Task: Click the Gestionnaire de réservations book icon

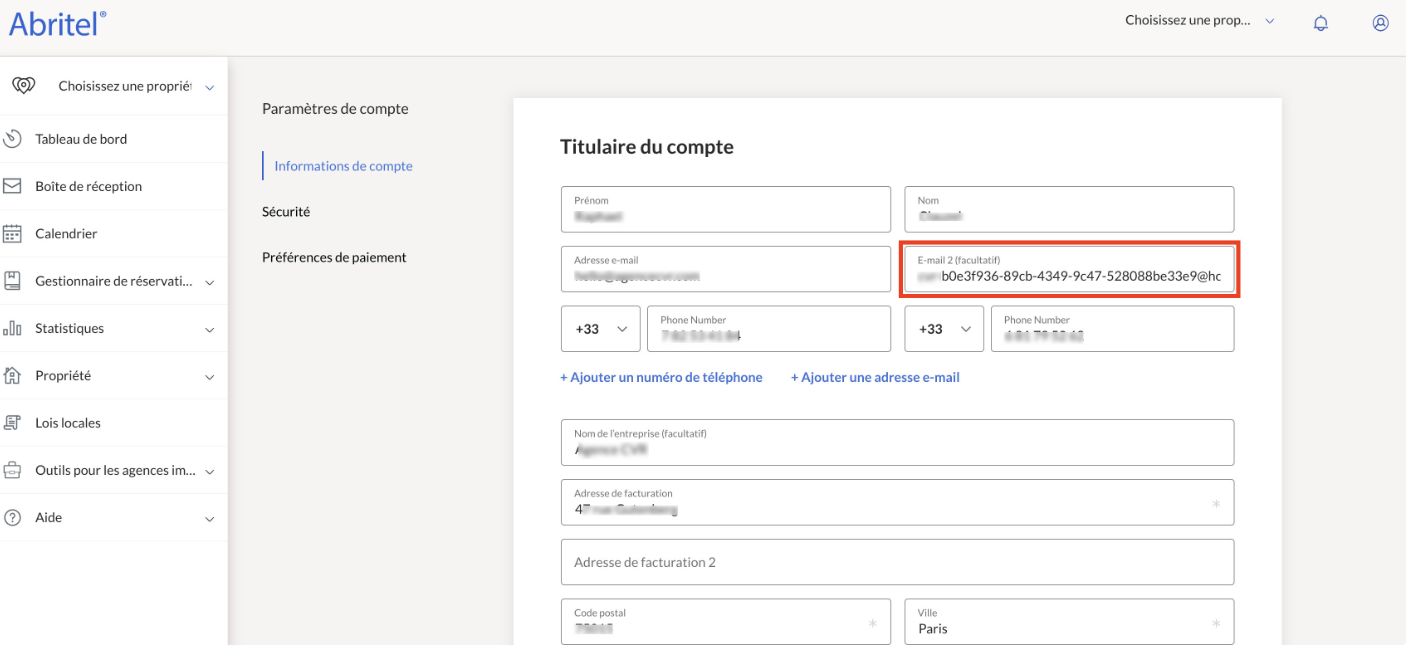Action: [12, 281]
